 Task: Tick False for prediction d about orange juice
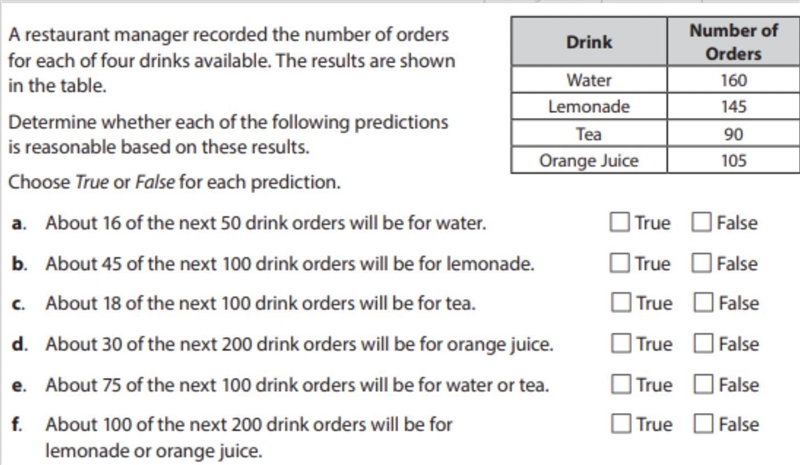[703, 343]
